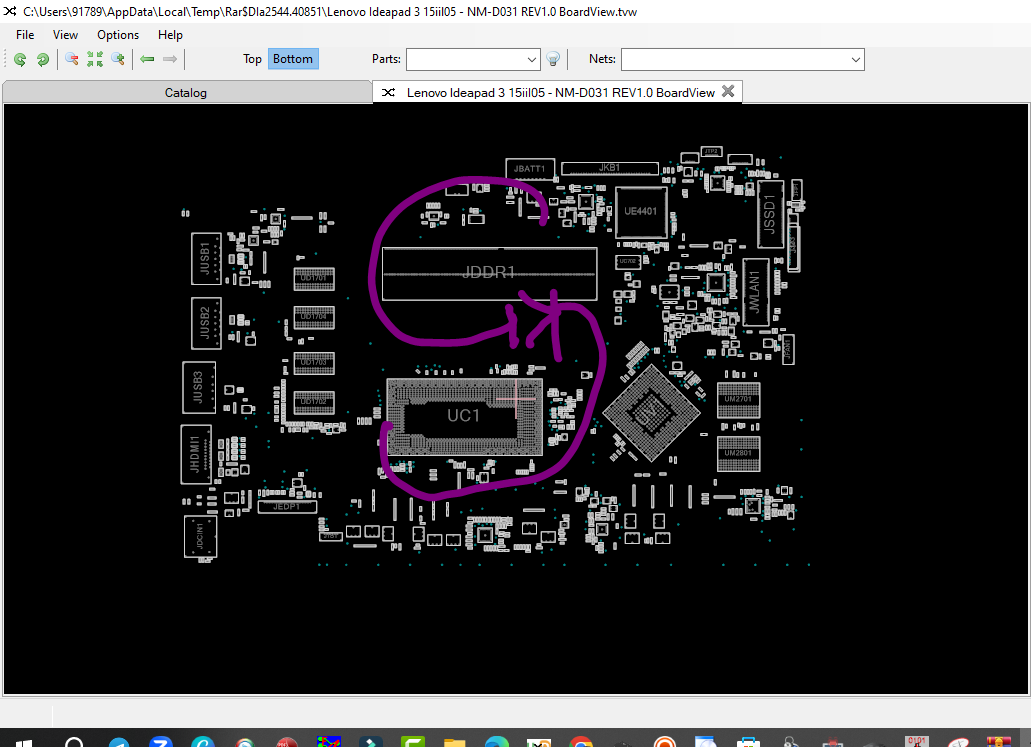Go back with the green left arrow
The height and width of the screenshot is (747, 1031).
[147, 59]
